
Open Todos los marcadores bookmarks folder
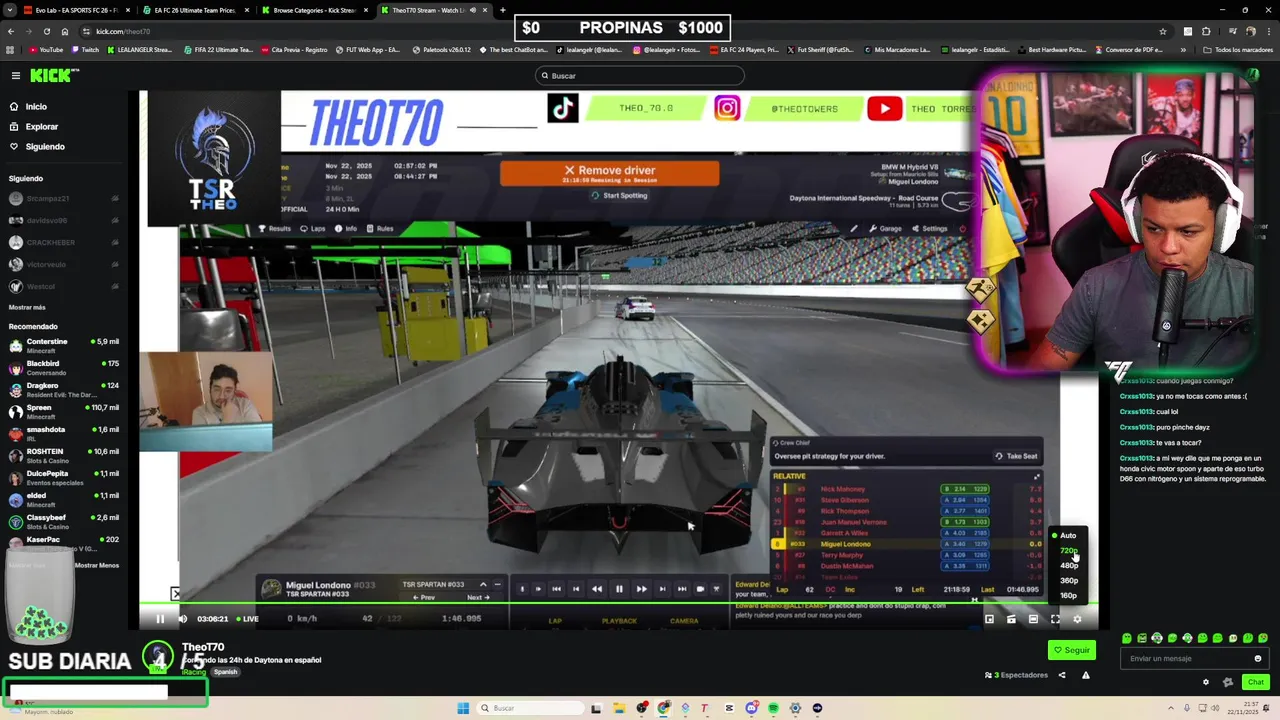click(1238, 49)
